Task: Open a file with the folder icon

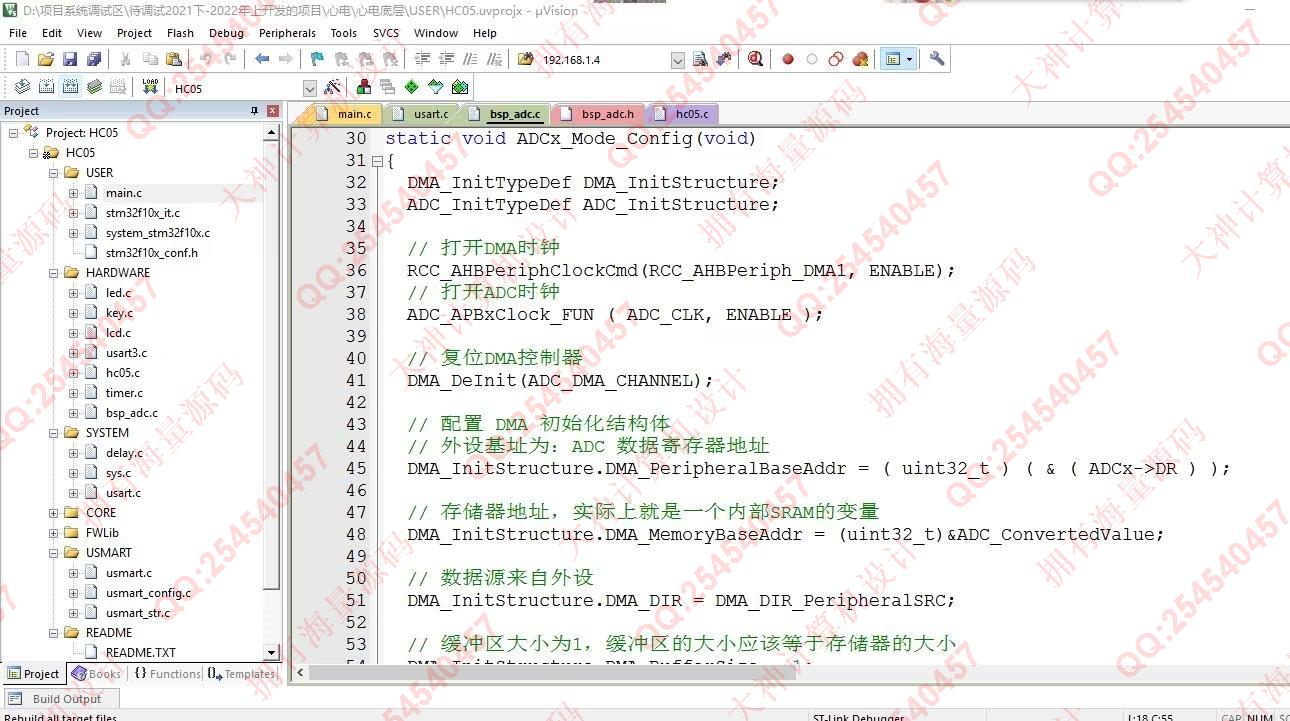Action: (46, 59)
